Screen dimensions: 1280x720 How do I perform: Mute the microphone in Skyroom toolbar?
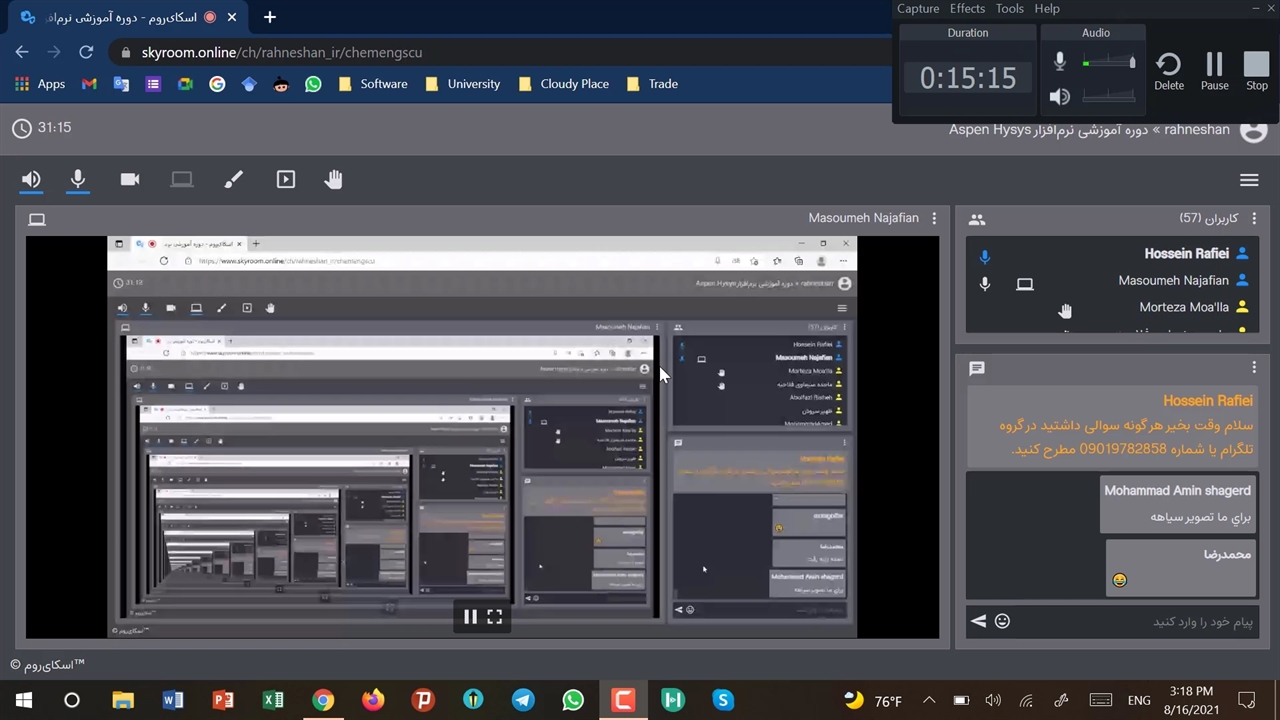point(78,179)
